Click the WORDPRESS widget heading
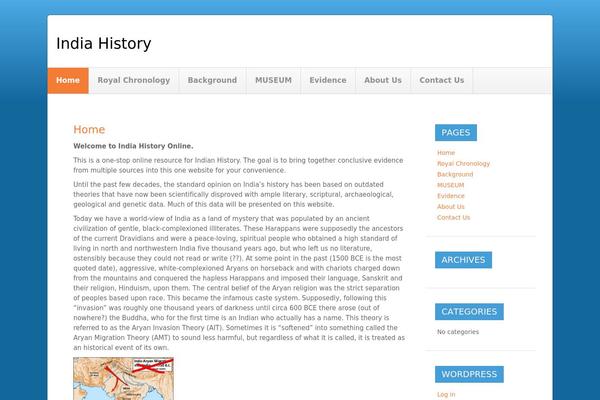The image size is (600, 400). (x=469, y=374)
